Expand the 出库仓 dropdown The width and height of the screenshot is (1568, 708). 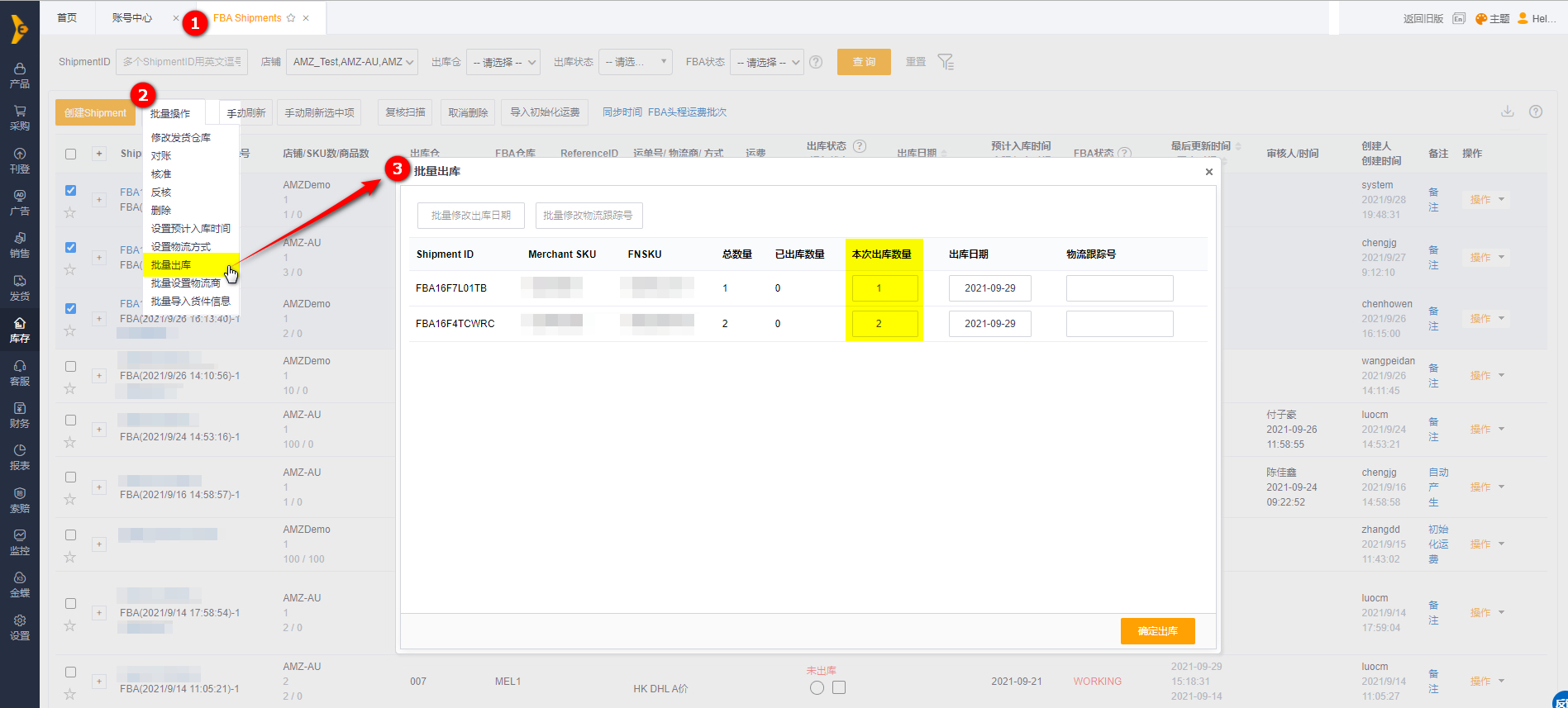(503, 62)
